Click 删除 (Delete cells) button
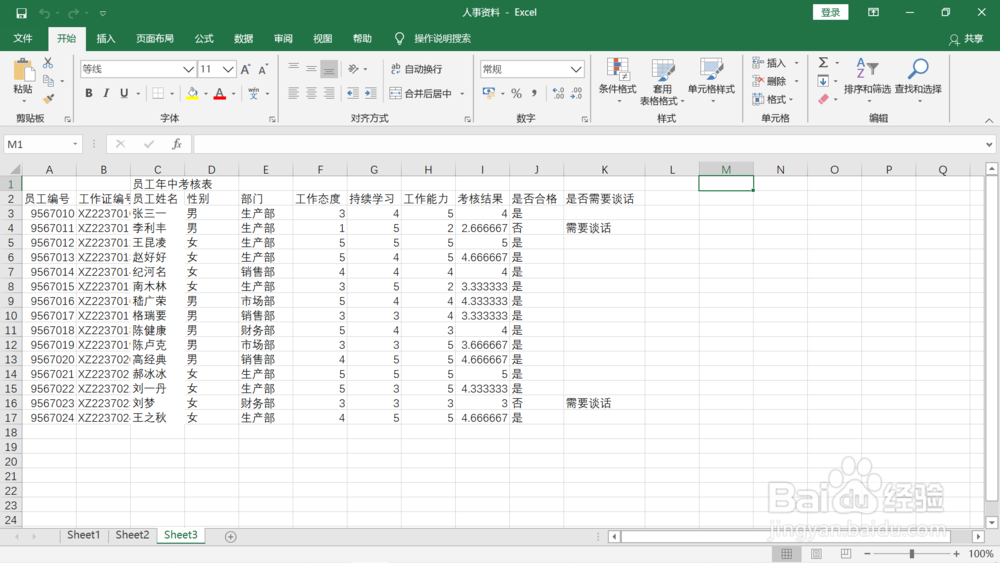 (774, 81)
